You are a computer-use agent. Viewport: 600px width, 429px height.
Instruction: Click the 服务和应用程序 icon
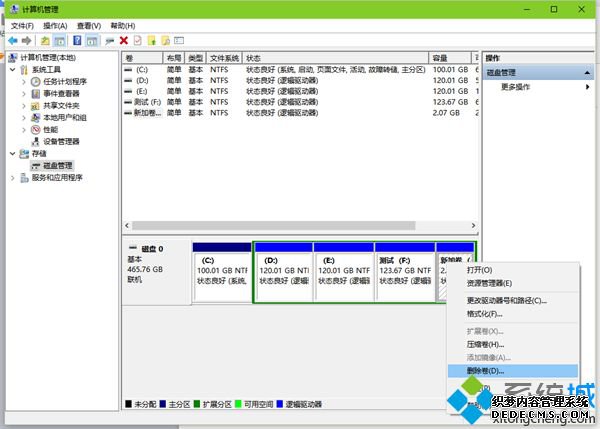coord(24,178)
